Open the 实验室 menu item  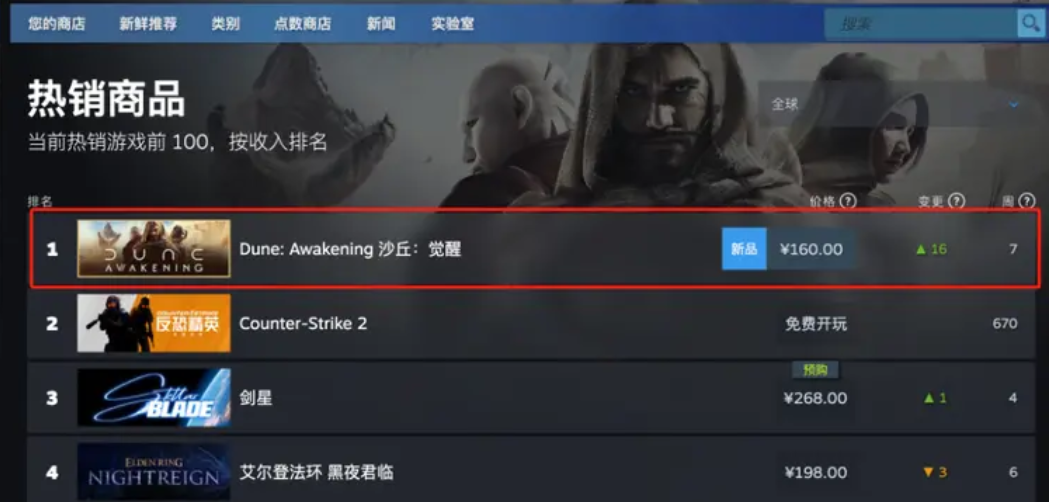click(x=453, y=25)
